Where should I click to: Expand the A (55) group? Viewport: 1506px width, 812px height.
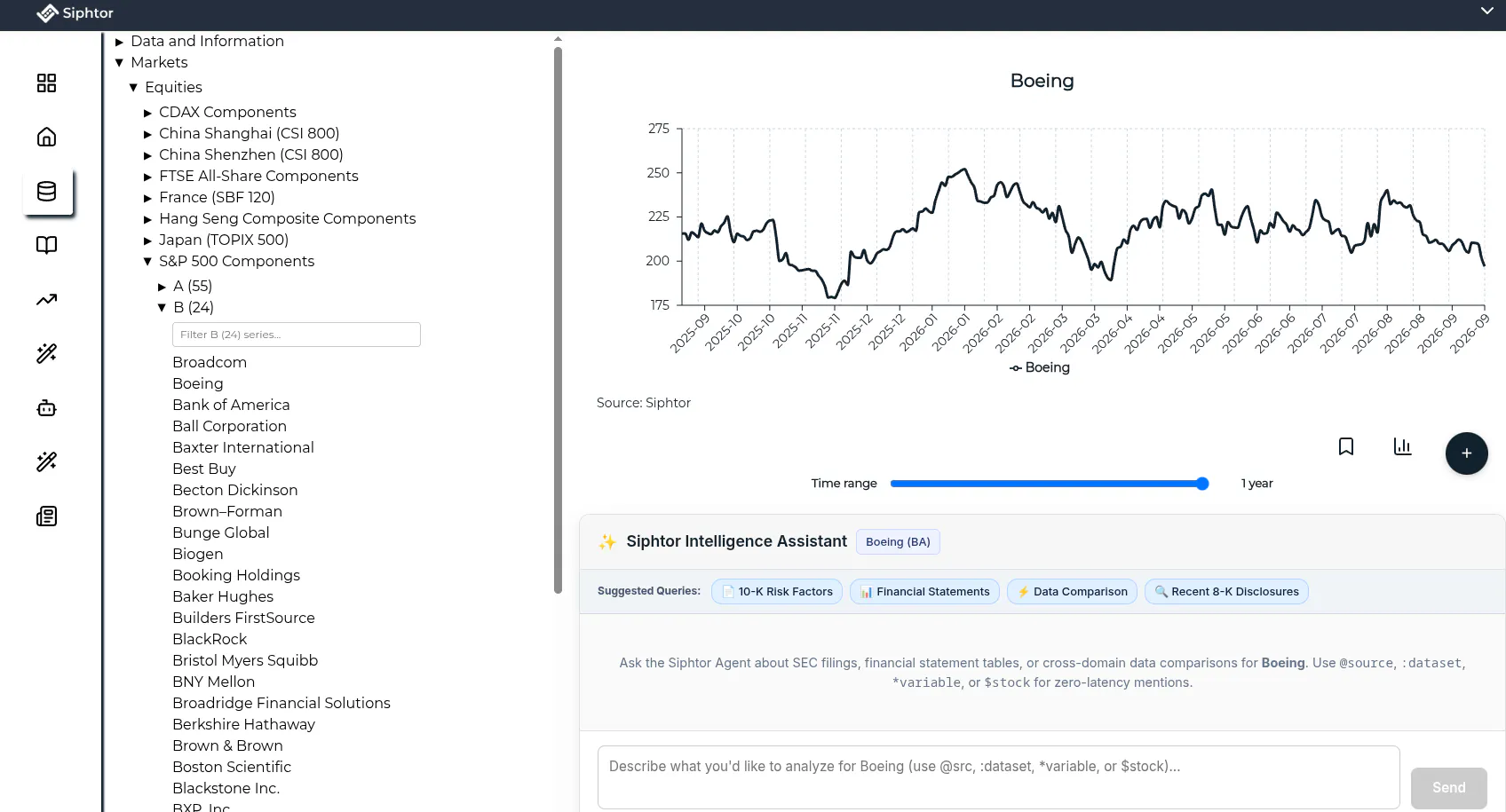tap(162, 287)
